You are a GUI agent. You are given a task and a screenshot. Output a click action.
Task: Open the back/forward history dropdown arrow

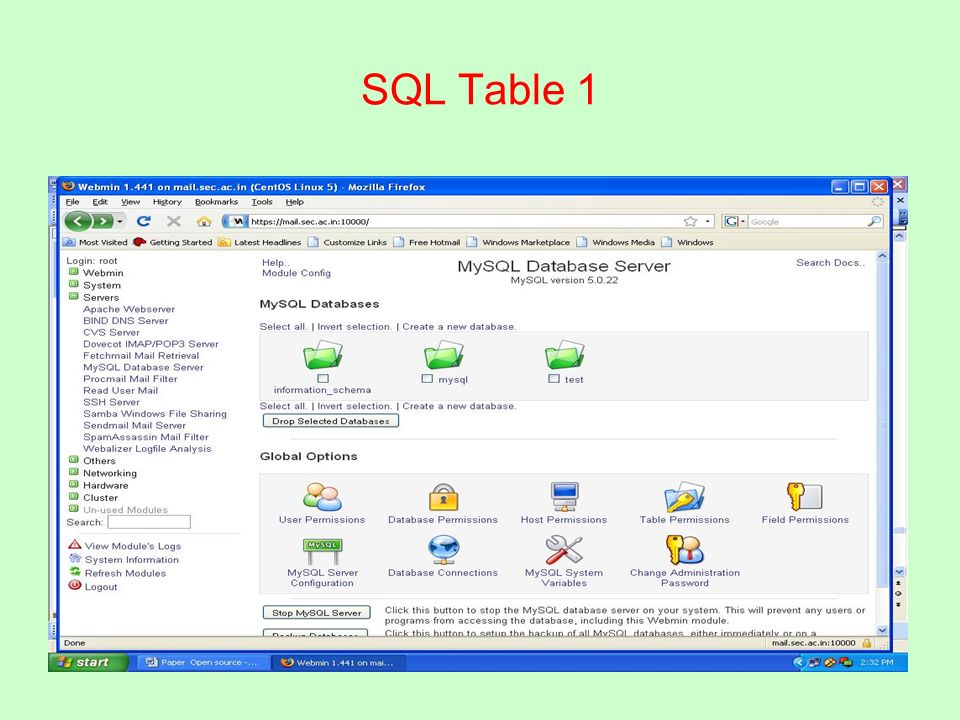point(120,221)
